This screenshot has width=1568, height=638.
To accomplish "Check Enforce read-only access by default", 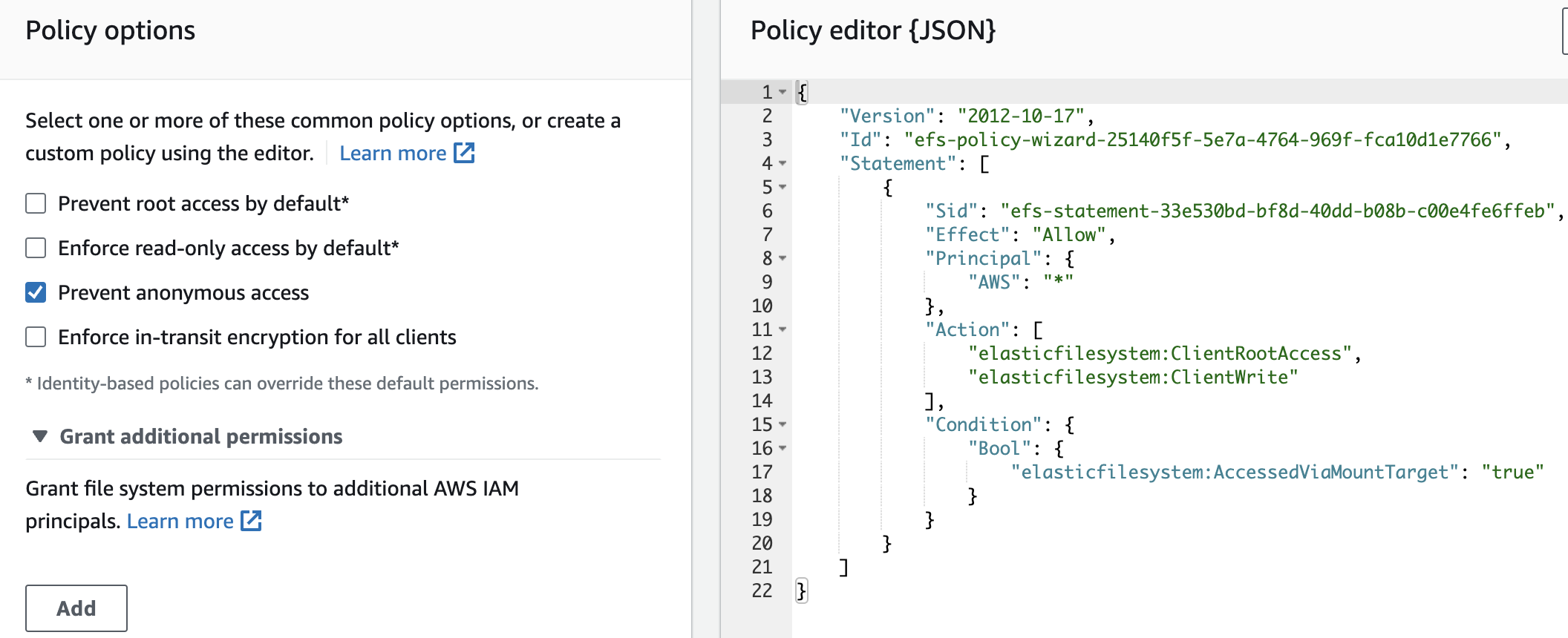I will coord(36,248).
